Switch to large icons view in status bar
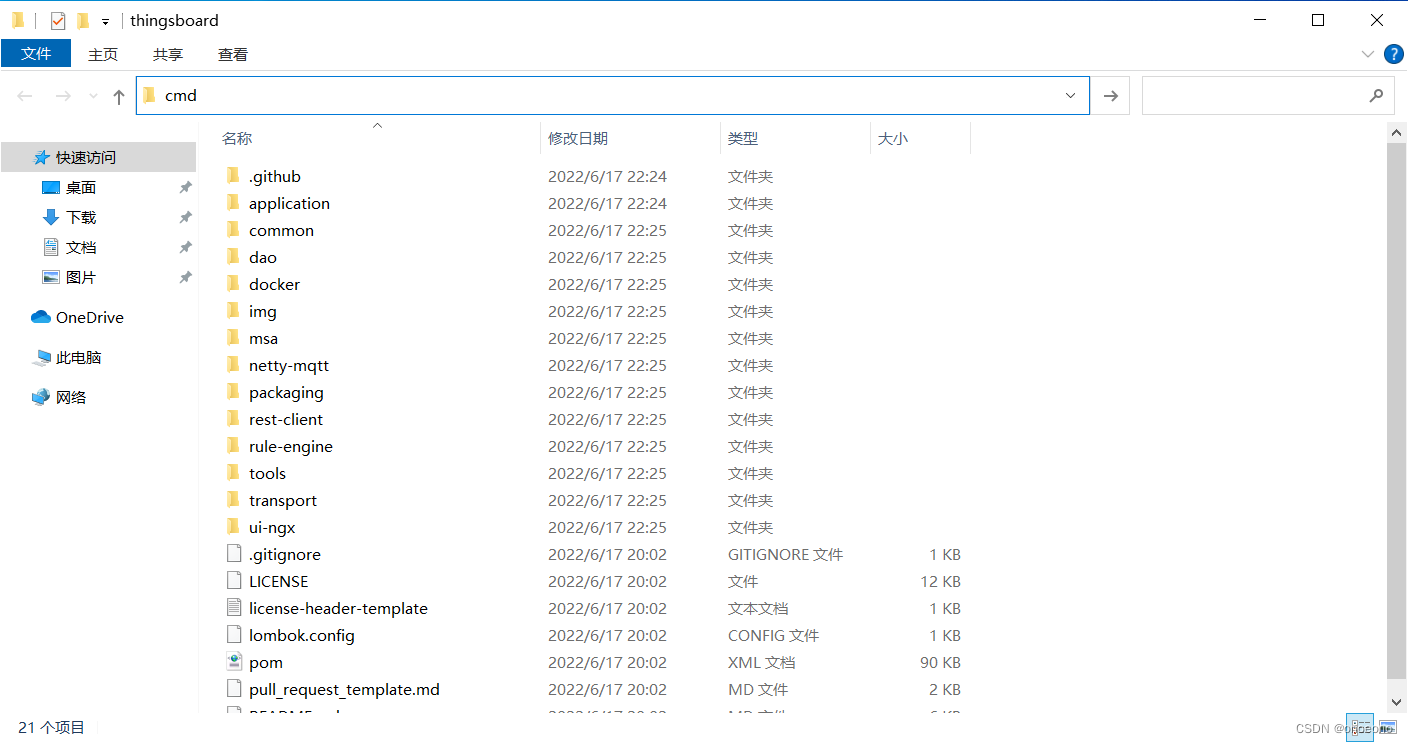This screenshot has width=1408, height=743. pos(1387,727)
